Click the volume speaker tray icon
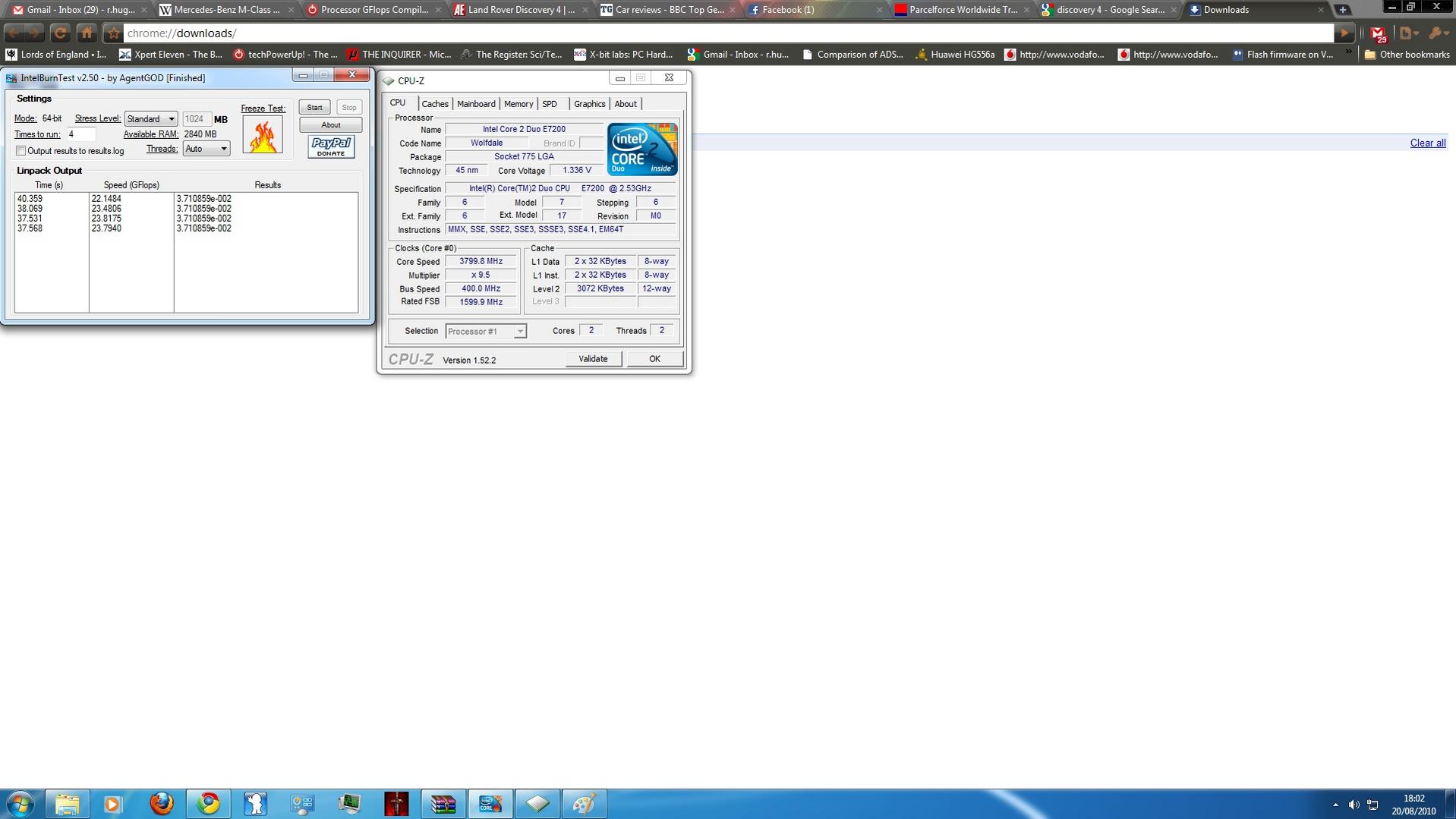1456x819 pixels. (x=1354, y=805)
